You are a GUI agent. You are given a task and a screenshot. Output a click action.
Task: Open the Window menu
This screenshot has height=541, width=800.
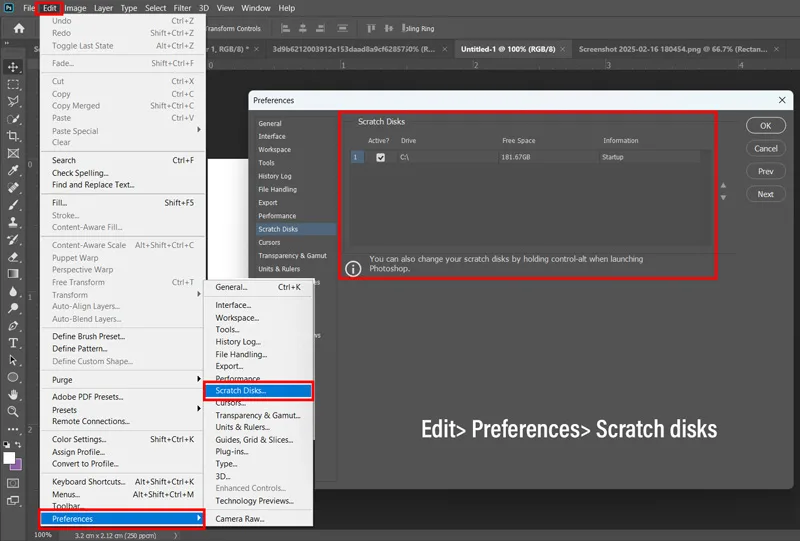click(x=256, y=8)
